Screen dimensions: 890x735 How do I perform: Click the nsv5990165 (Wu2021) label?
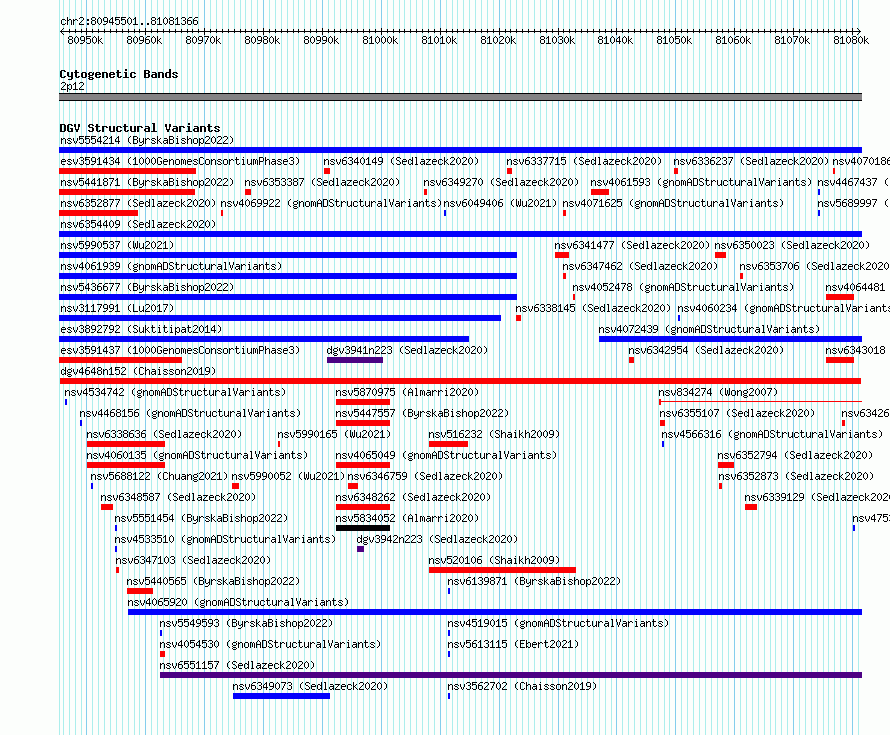[x=334, y=434]
